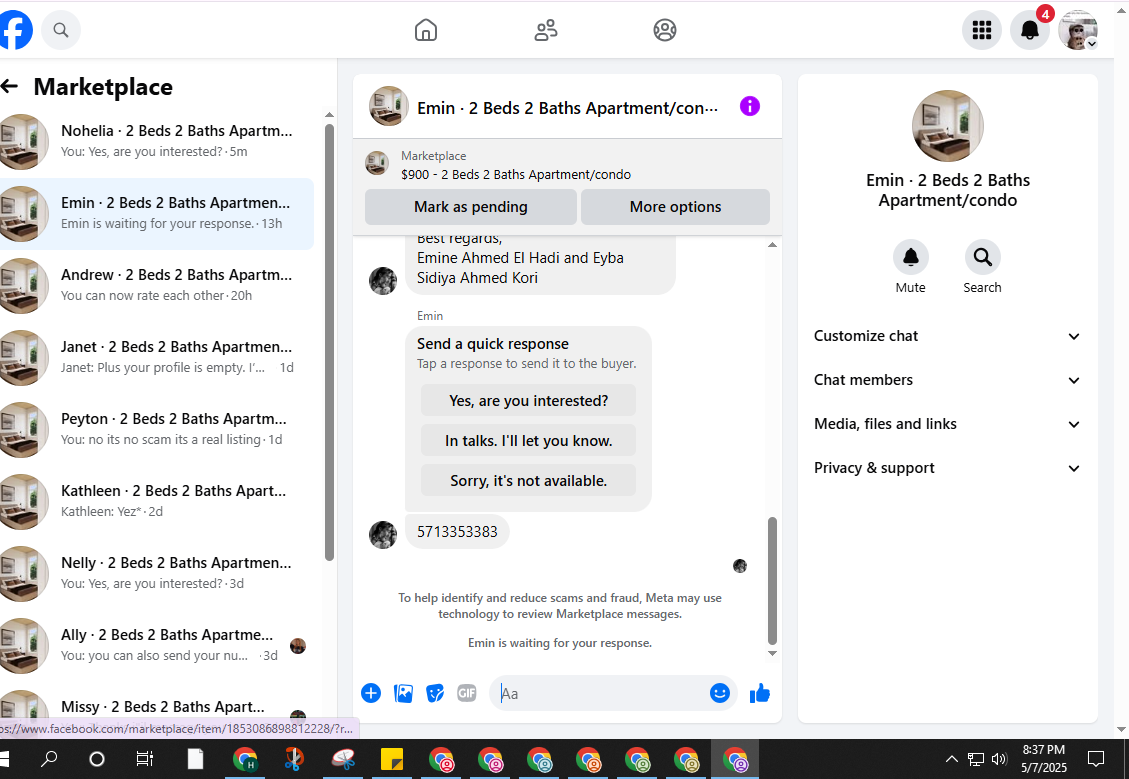This screenshot has width=1129, height=779.
Task: Go to the Home icon
Action: (426, 30)
